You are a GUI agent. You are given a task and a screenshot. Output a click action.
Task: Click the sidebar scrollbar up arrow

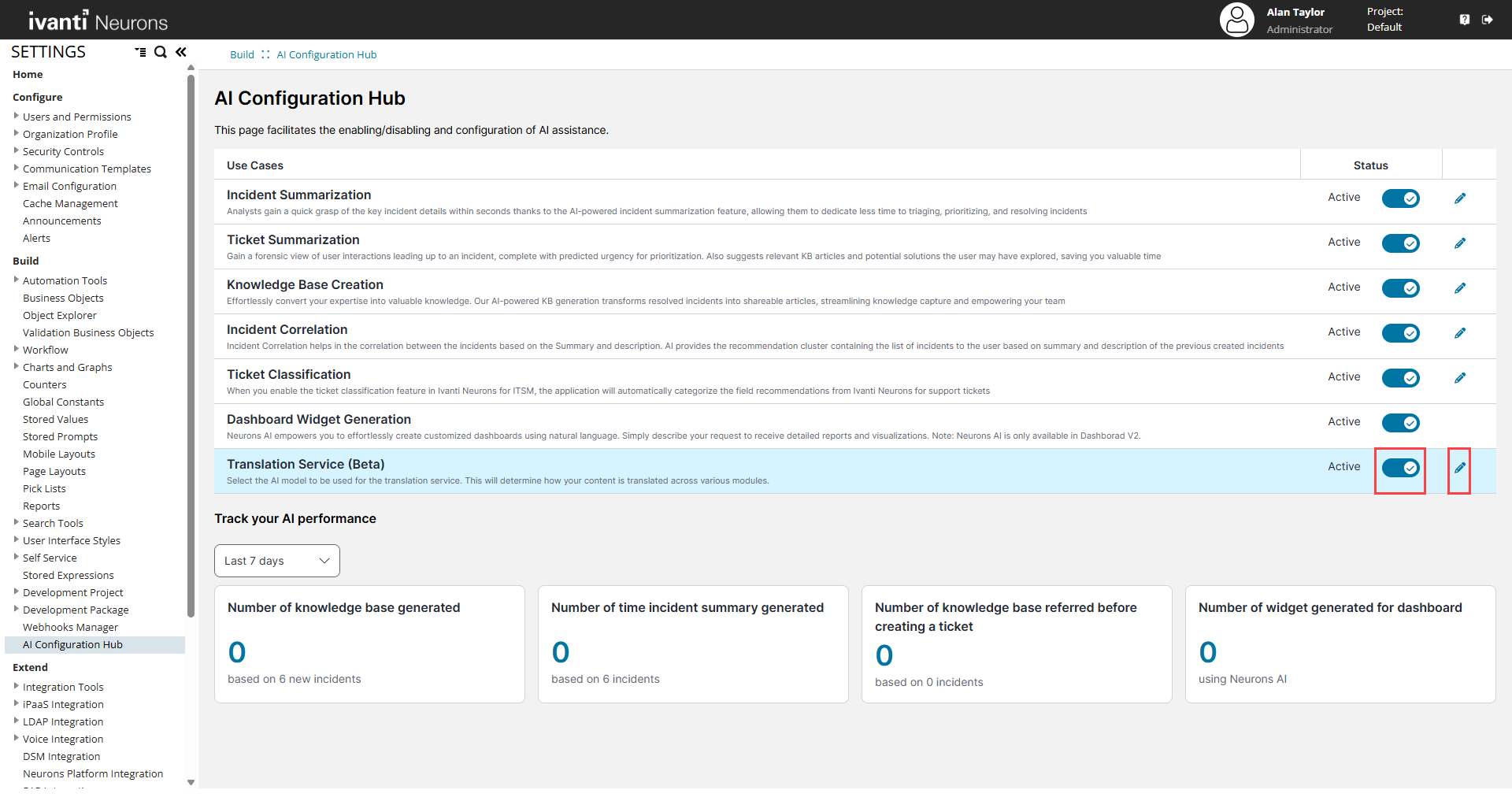click(x=191, y=68)
